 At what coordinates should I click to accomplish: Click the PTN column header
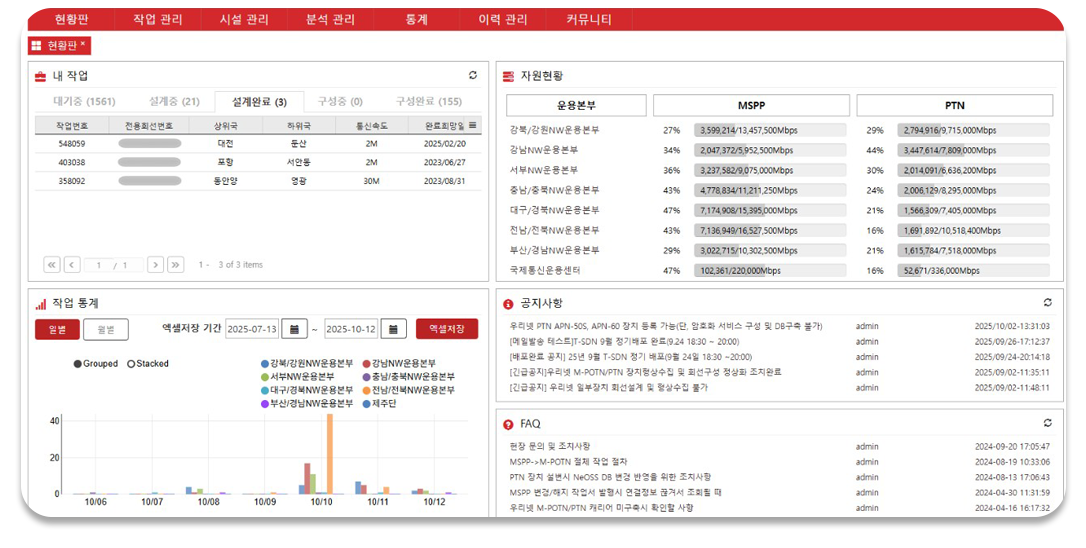click(955, 105)
